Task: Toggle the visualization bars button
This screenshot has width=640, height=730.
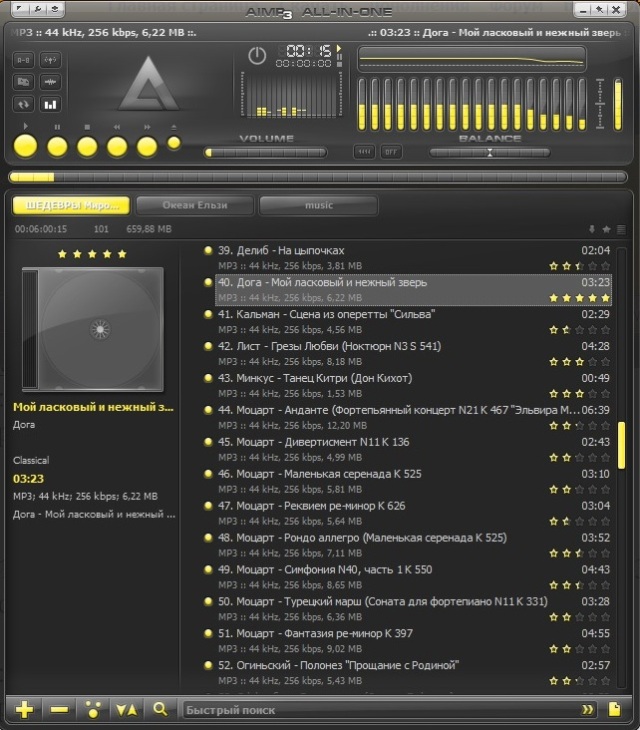Action: click(x=50, y=105)
